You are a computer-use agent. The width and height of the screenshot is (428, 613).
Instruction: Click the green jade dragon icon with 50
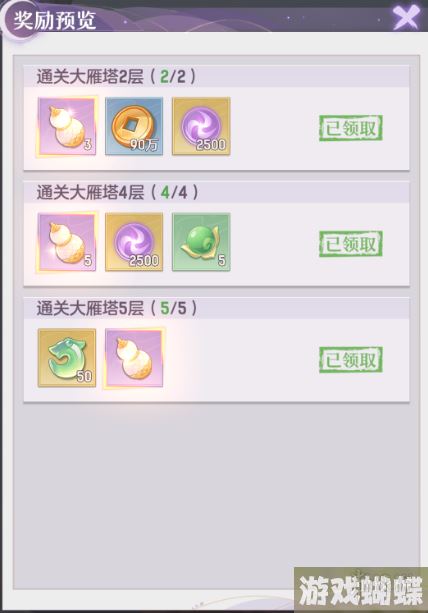point(67,358)
